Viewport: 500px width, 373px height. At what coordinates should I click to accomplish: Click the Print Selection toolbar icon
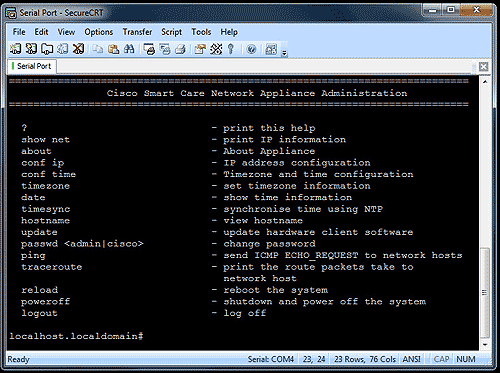(x=165, y=49)
